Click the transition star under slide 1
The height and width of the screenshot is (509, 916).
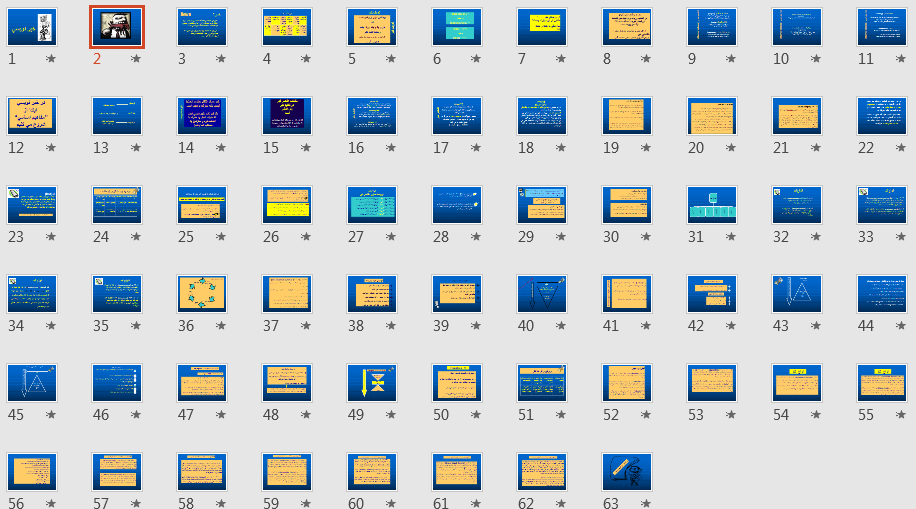tap(51, 59)
